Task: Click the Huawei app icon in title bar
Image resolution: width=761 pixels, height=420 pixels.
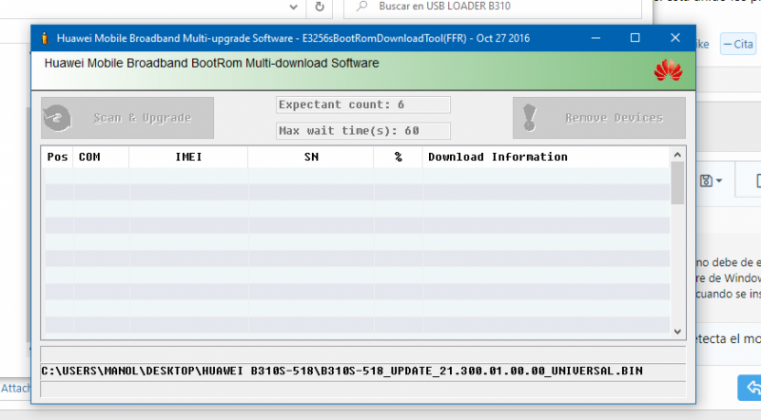Action: point(45,38)
